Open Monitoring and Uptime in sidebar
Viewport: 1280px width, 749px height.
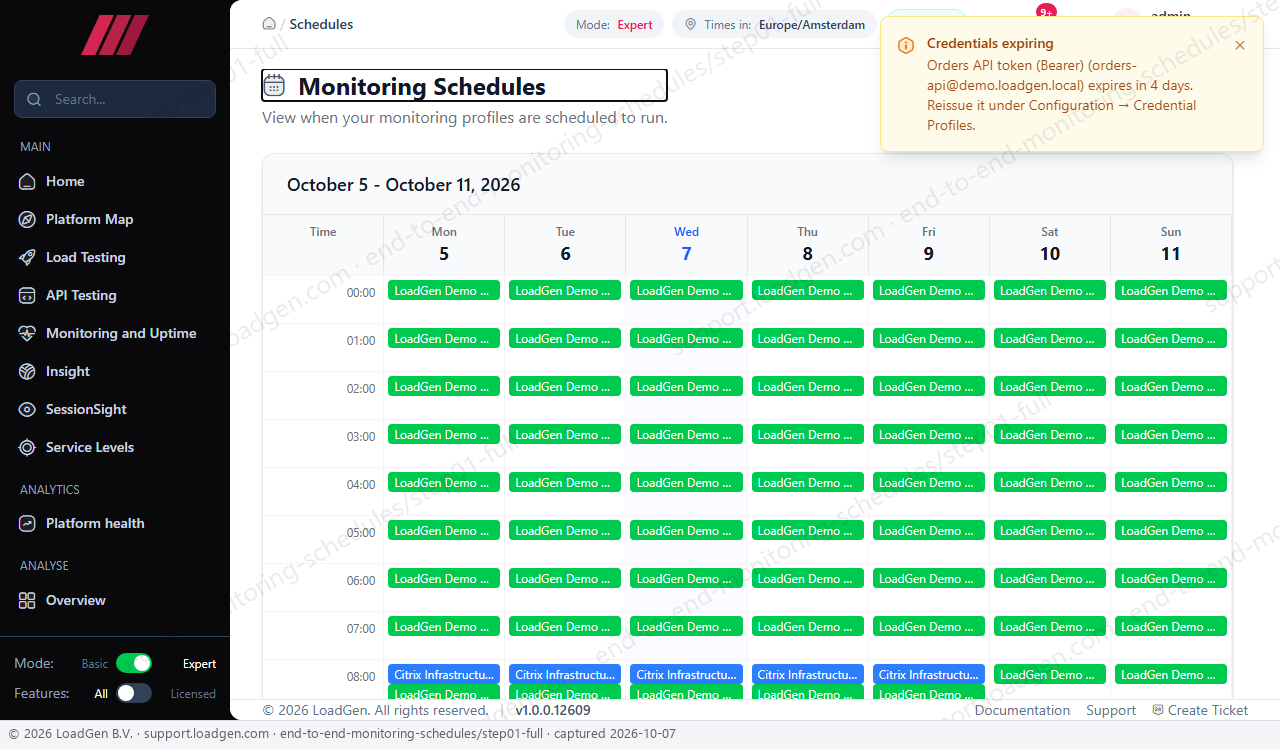pyautogui.click(x=115, y=333)
